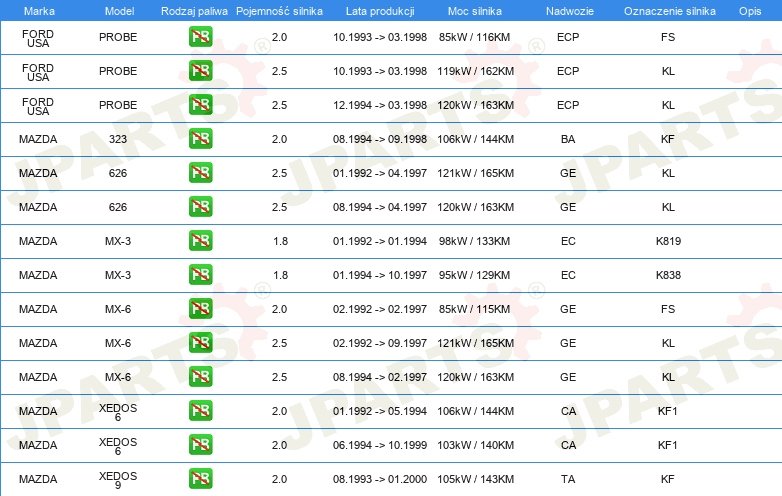
Task: Click the Marka column header
Action: pos(39,11)
